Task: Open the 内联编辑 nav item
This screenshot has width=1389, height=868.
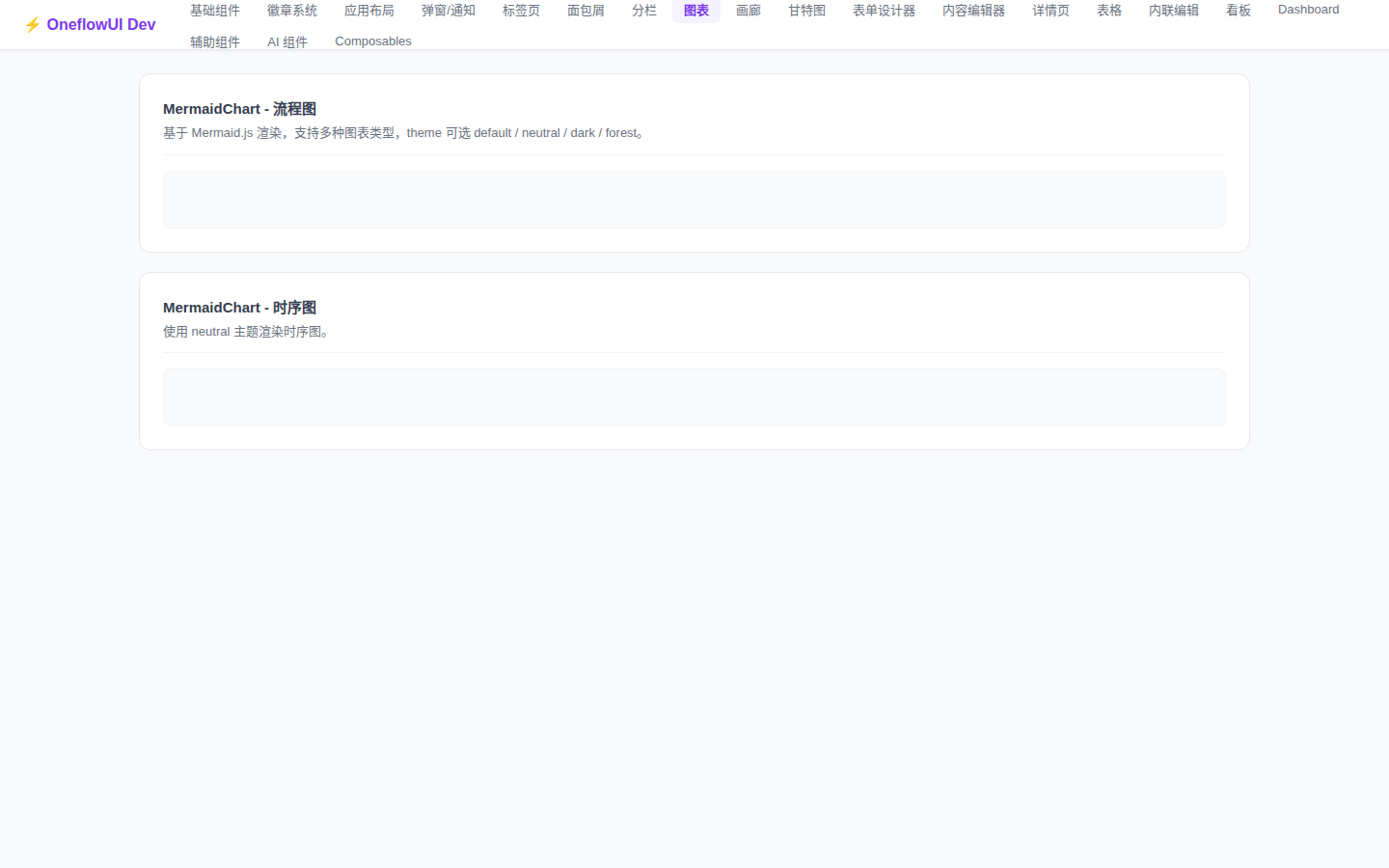Action: (1174, 11)
